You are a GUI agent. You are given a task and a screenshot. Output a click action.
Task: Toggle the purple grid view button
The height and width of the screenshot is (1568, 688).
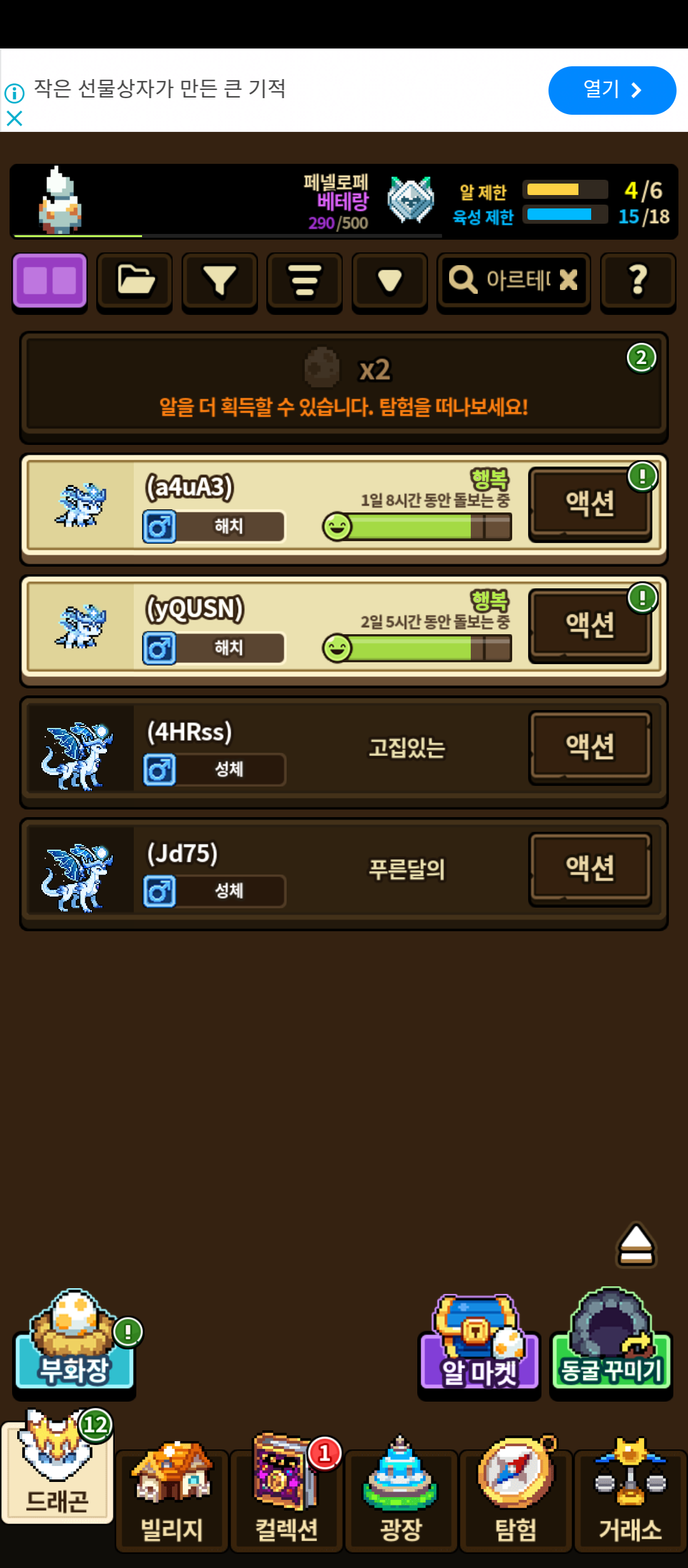(x=50, y=281)
